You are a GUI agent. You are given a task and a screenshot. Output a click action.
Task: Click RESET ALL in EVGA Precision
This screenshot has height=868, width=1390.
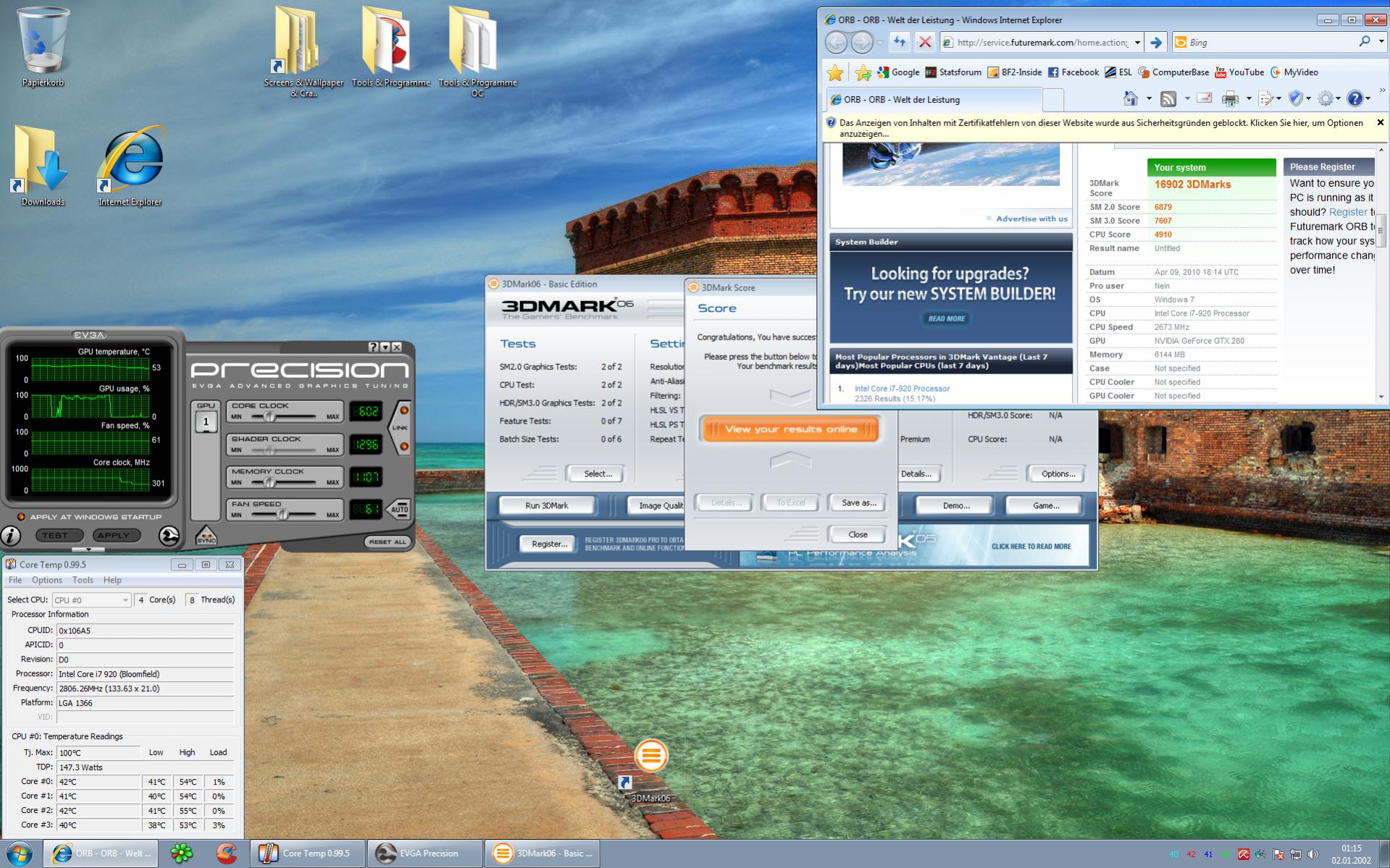click(x=388, y=542)
